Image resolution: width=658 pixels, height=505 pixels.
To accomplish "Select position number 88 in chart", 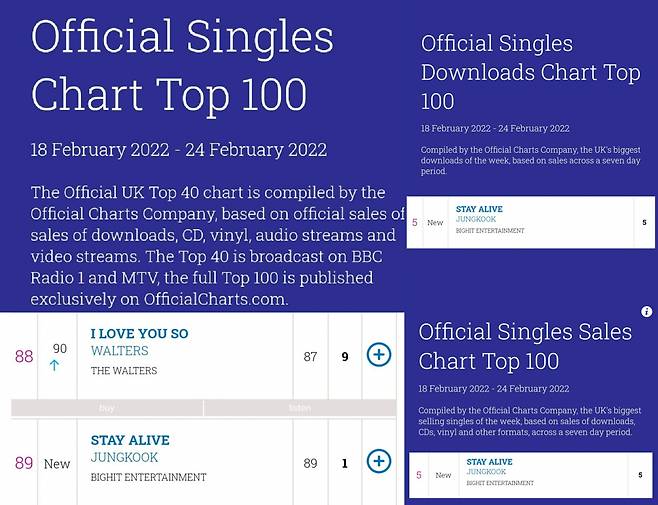I will point(24,356).
